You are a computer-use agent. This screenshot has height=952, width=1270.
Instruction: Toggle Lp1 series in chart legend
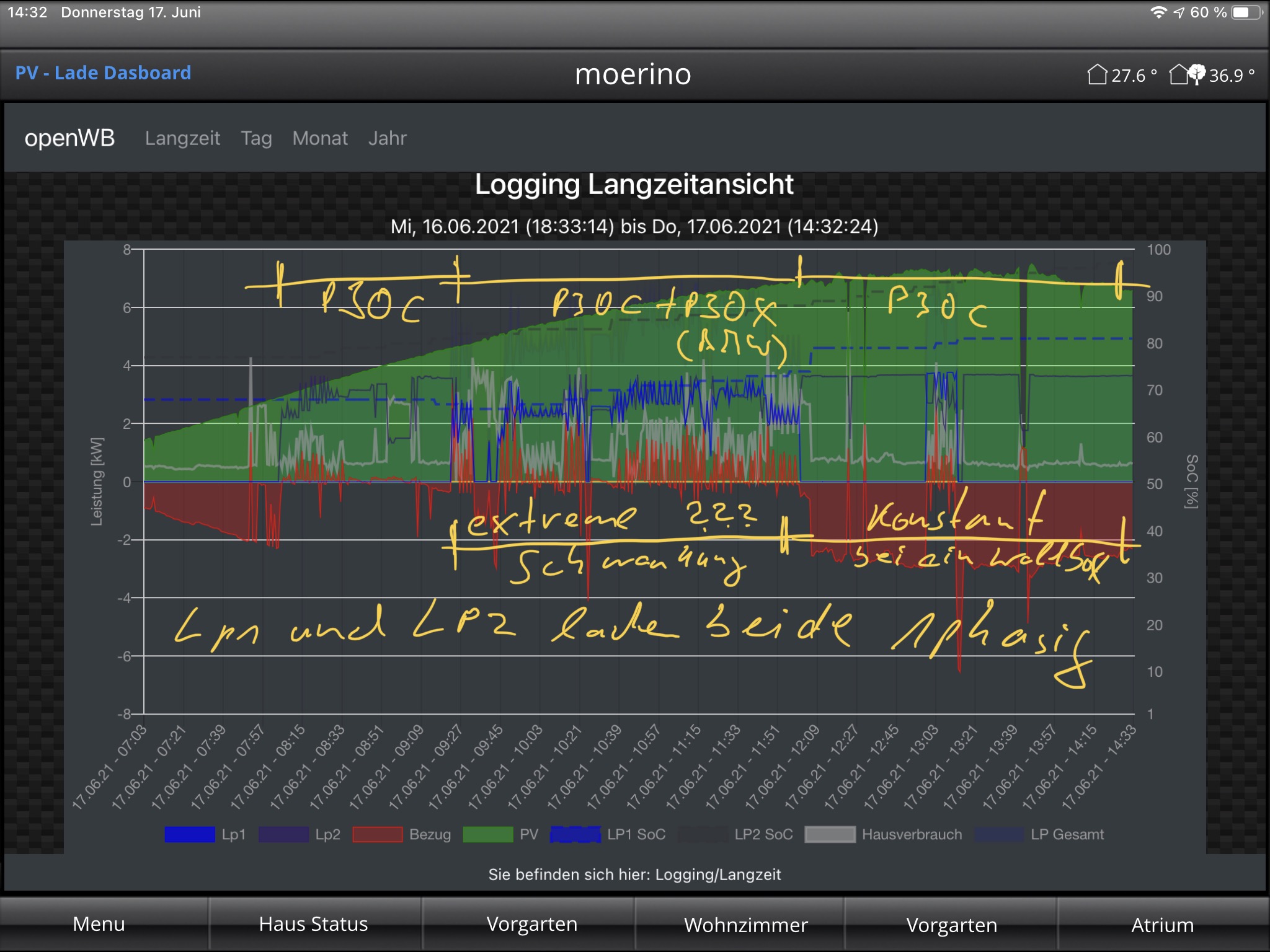tap(190, 834)
